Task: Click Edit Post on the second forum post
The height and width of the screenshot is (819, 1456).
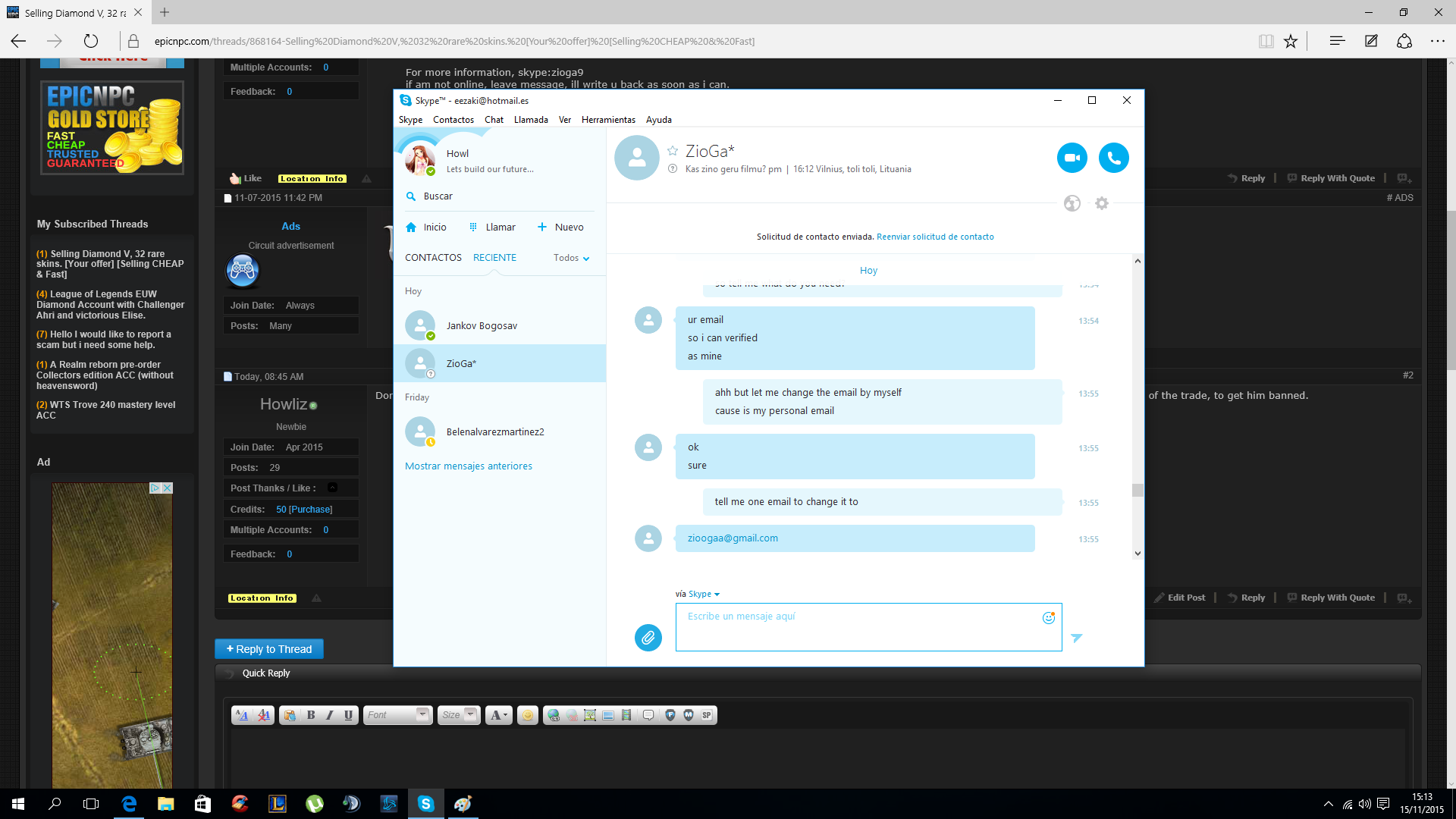Action: tap(1180, 598)
